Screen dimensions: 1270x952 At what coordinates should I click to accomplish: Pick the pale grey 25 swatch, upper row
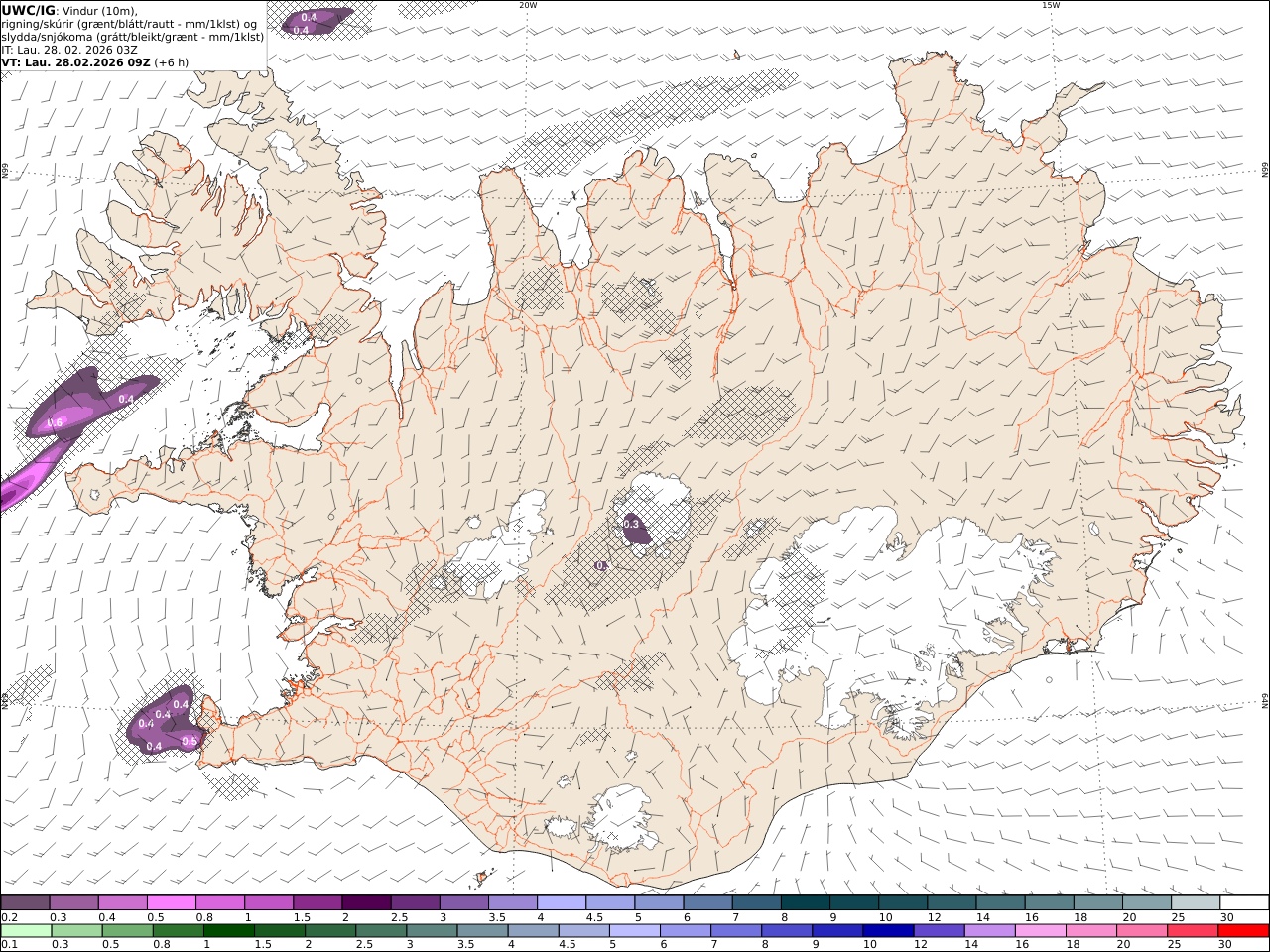[x=1195, y=903]
